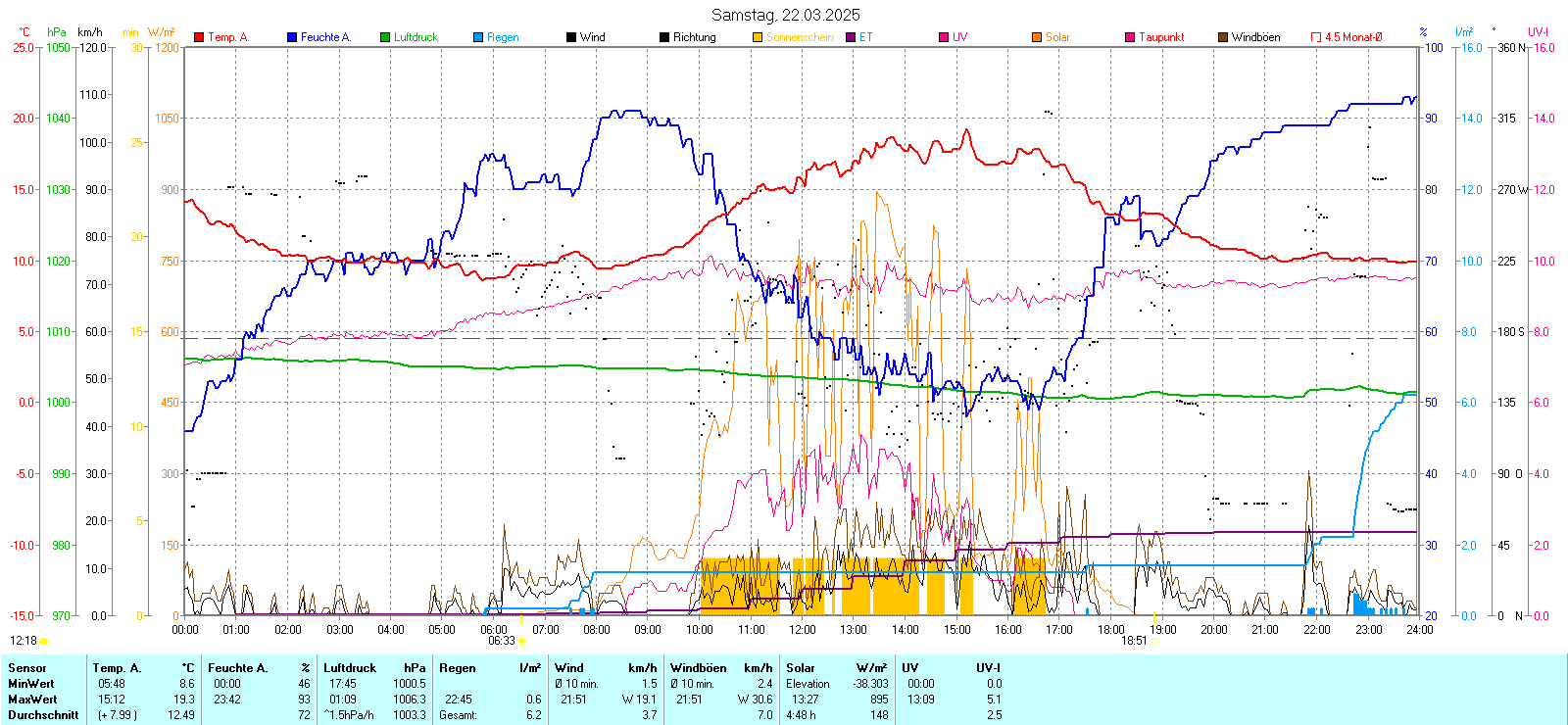Click the Sensor header in the table
Viewport: 1568px width, 725px height.
27,668
